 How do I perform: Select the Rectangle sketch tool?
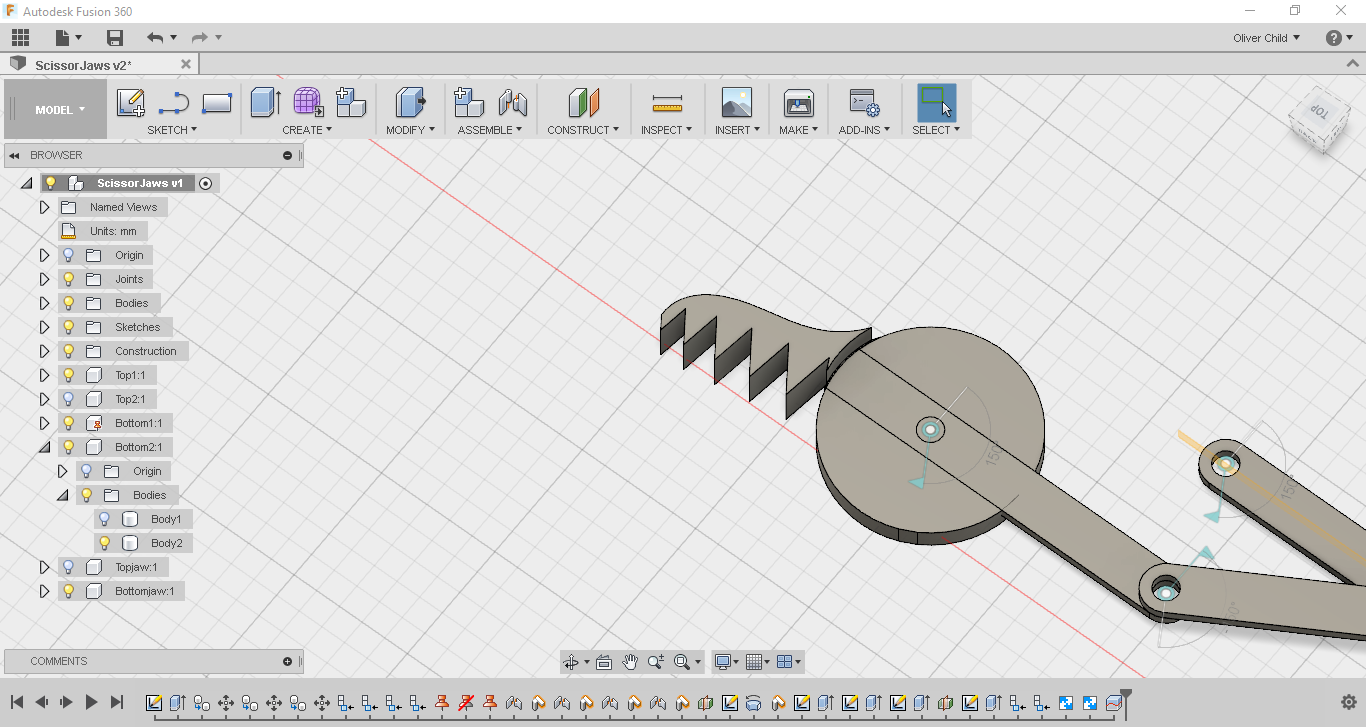(217, 103)
